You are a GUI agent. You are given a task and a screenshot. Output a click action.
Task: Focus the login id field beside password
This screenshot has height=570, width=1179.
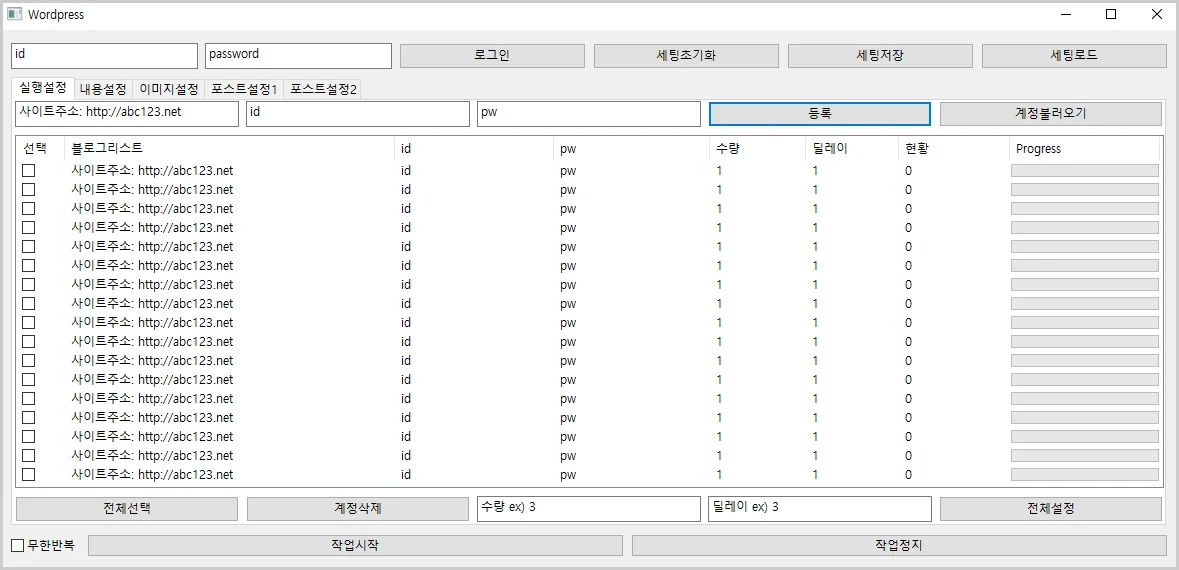coord(105,56)
